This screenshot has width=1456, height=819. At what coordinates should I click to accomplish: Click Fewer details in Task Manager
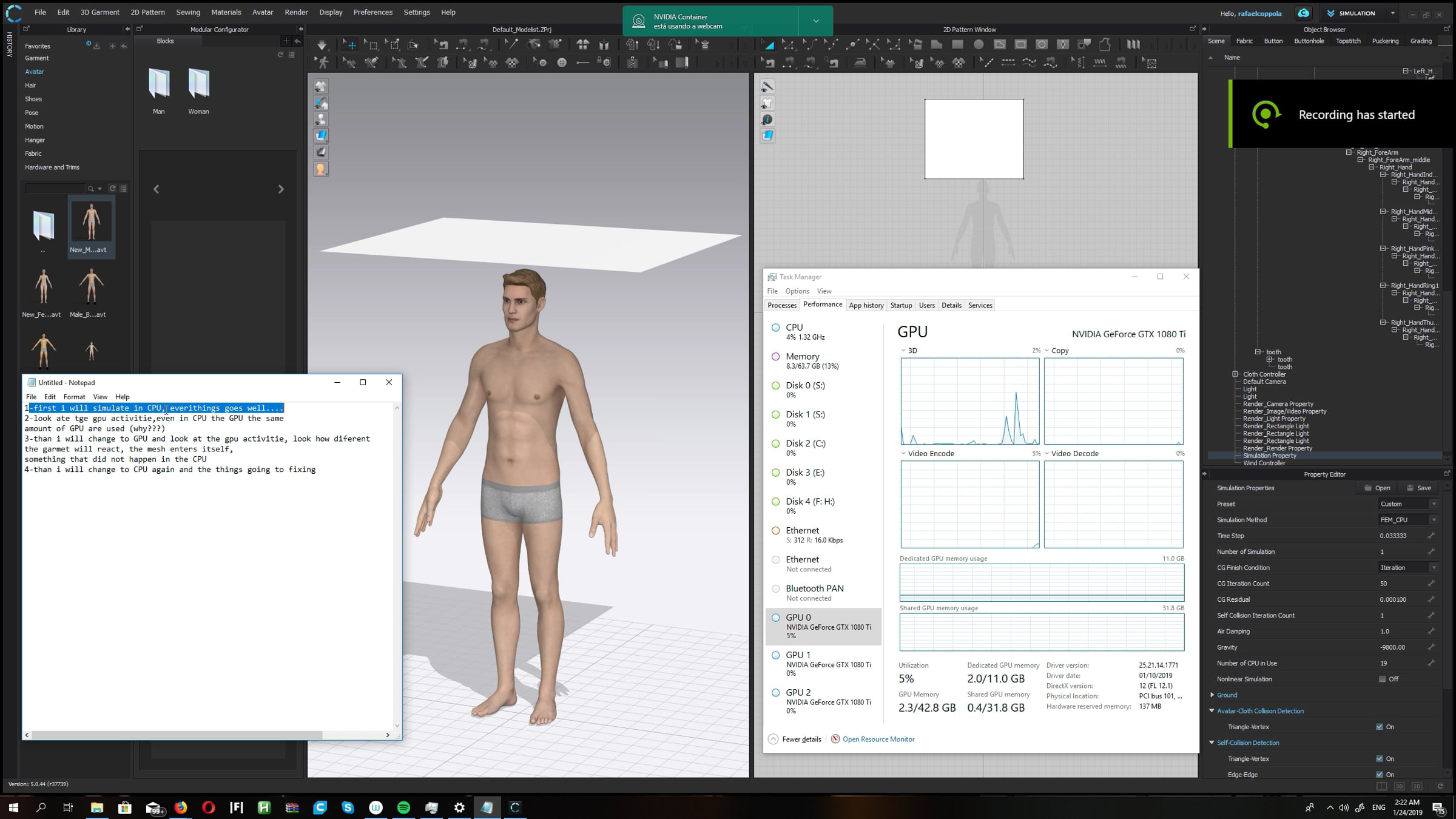coord(801,739)
